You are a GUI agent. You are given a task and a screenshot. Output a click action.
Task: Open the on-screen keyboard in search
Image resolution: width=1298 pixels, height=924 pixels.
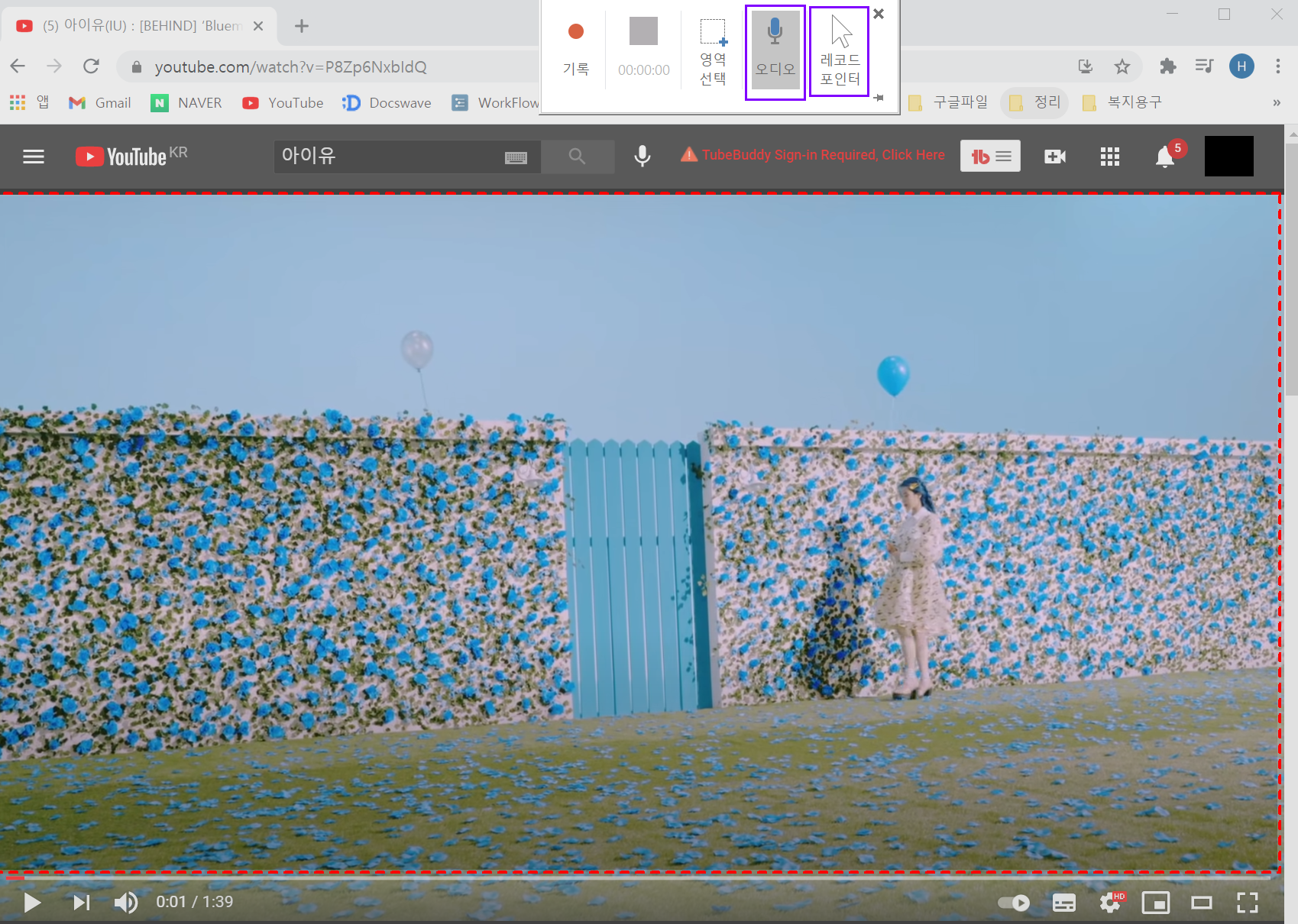(516, 157)
